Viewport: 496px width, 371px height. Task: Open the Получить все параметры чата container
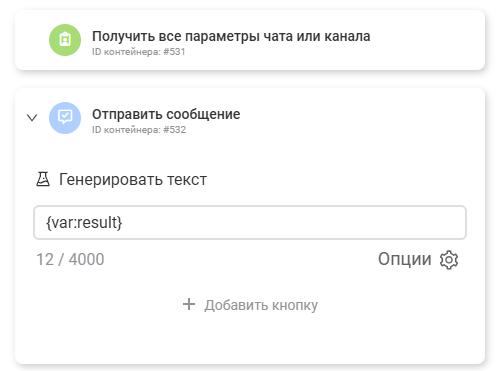point(250,40)
